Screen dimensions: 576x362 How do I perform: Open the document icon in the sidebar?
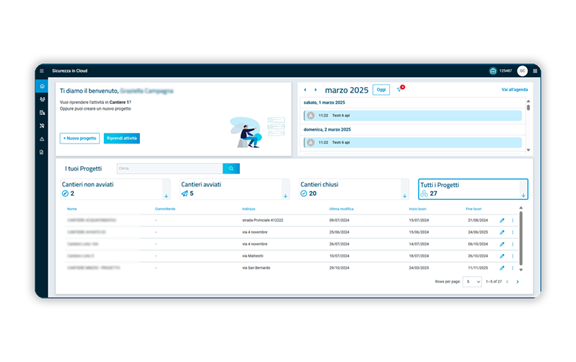tap(42, 152)
